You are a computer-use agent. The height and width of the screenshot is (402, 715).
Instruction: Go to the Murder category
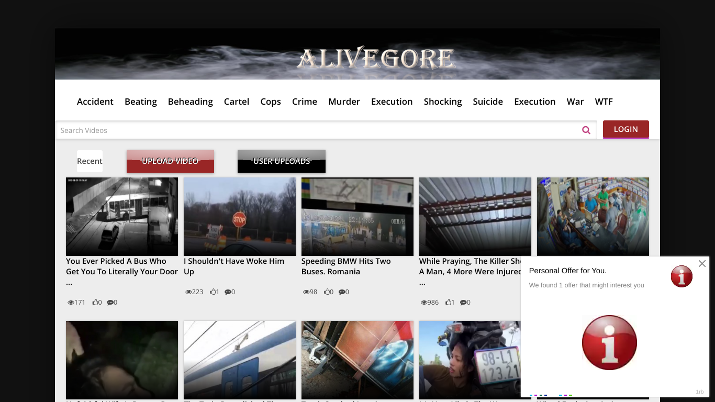344,102
